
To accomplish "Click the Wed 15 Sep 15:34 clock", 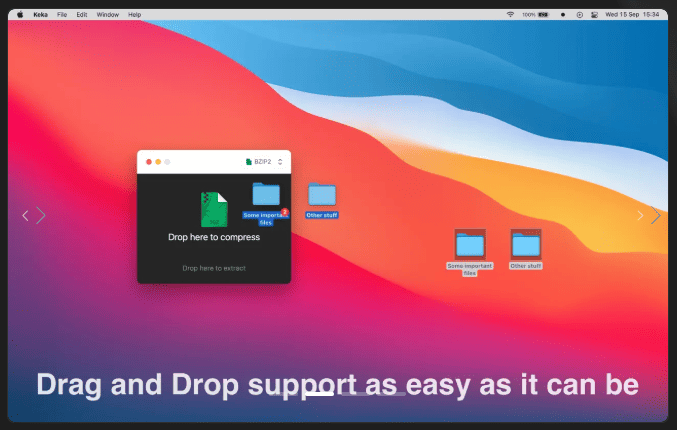I will [x=632, y=15].
